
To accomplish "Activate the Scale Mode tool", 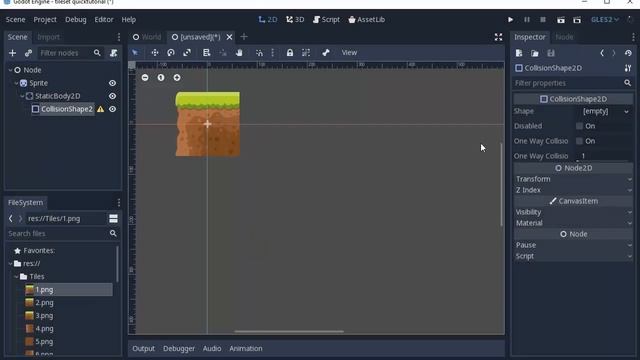I will 187,53.
